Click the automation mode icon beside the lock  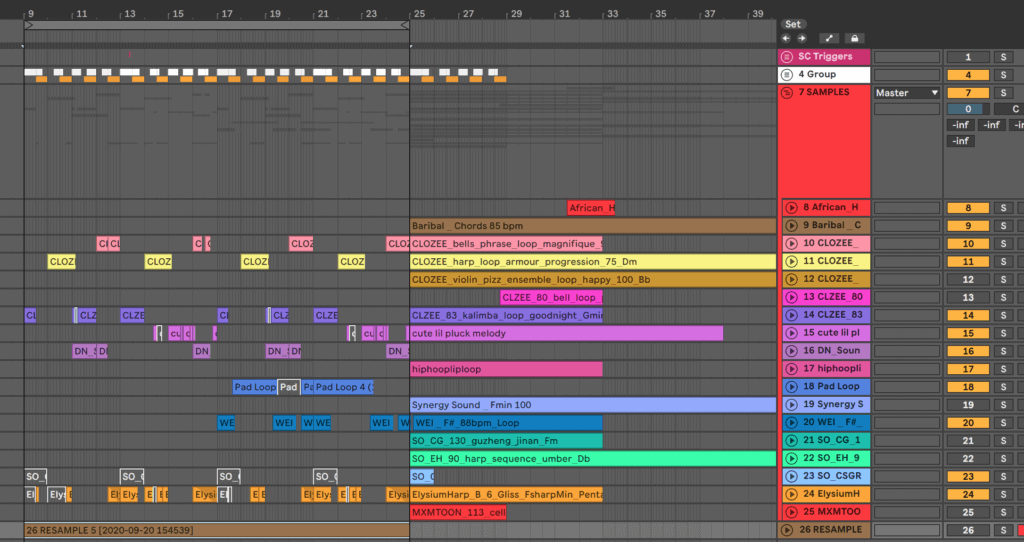point(831,38)
